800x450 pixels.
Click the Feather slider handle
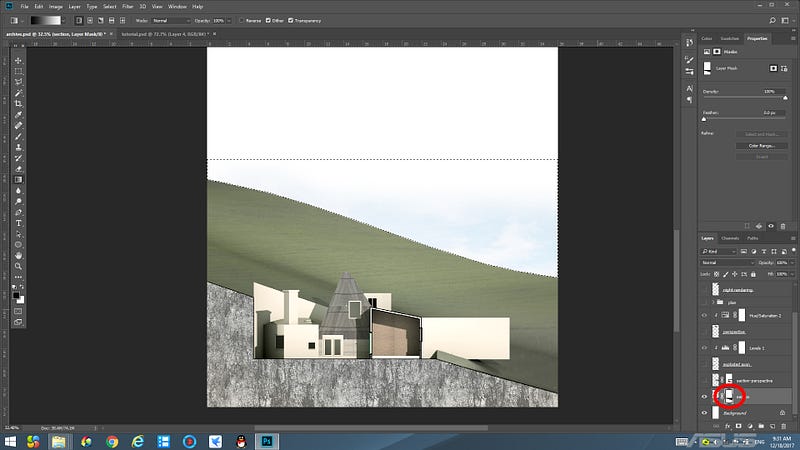coord(704,119)
